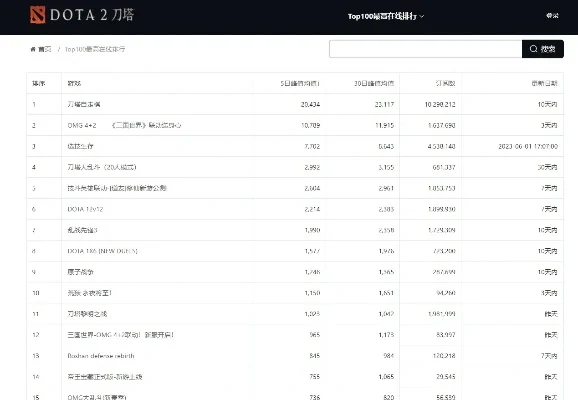Open the rank 10 game name
The height and width of the screenshot is (400, 578).
coord(89,293)
